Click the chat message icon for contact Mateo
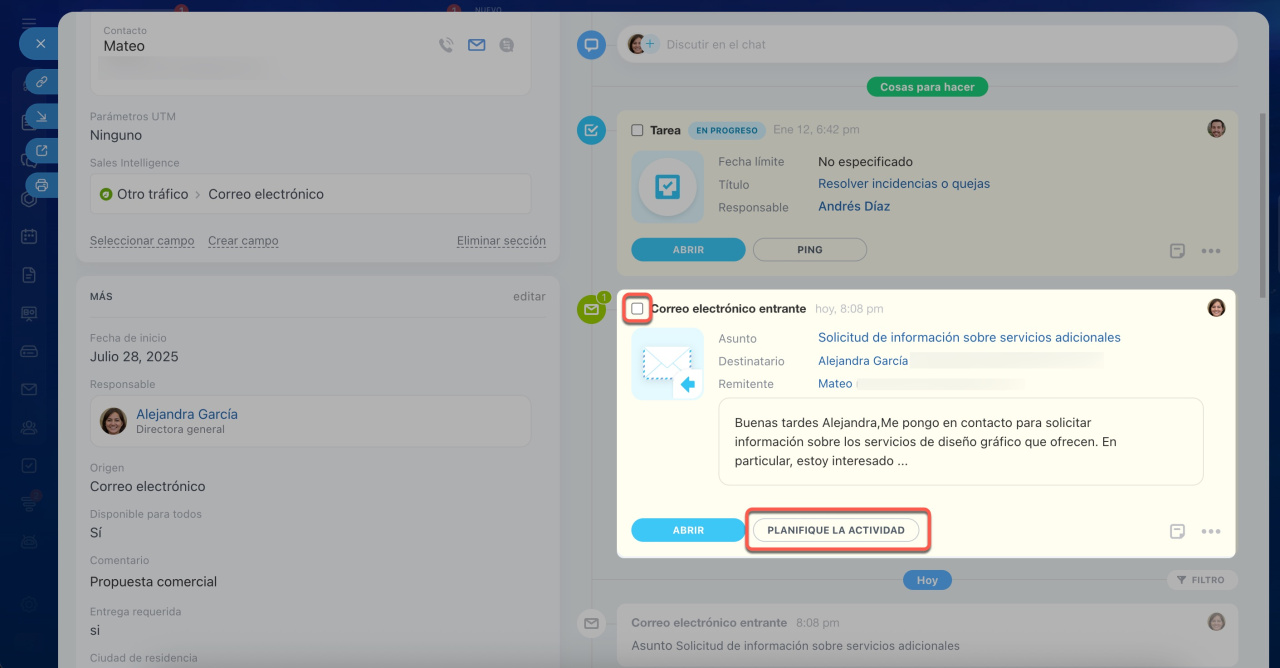Viewport: 1280px width, 668px height. pos(507,45)
